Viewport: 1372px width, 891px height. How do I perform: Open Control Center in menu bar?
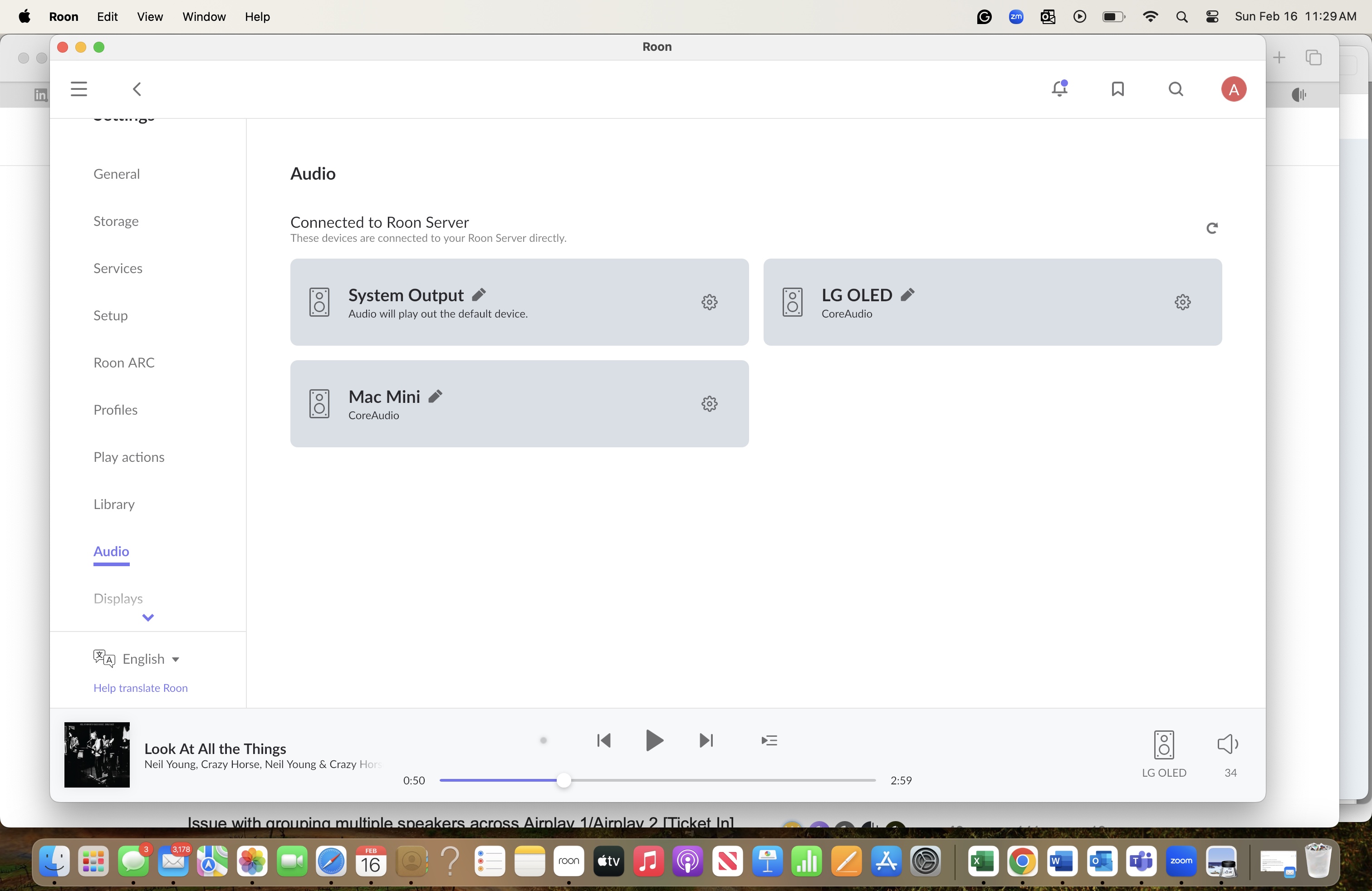1212,17
